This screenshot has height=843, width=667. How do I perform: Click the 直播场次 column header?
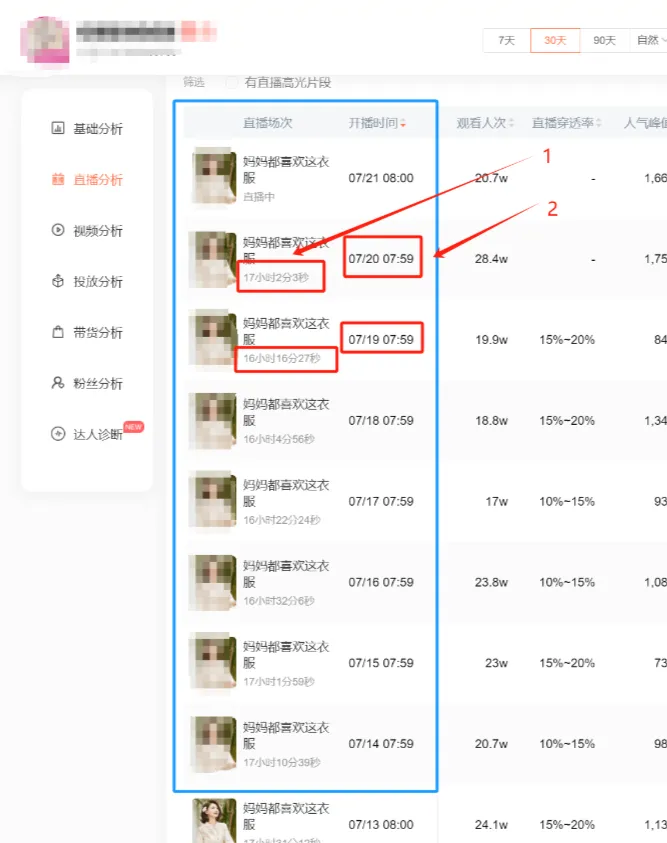pyautogui.click(x=268, y=123)
